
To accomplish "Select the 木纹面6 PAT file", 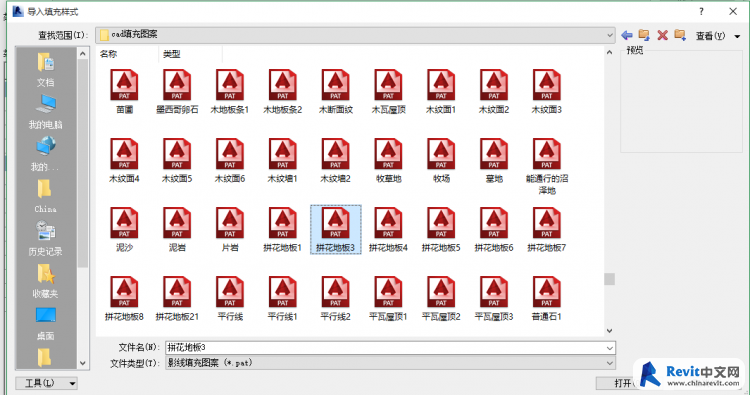I will (230, 160).
